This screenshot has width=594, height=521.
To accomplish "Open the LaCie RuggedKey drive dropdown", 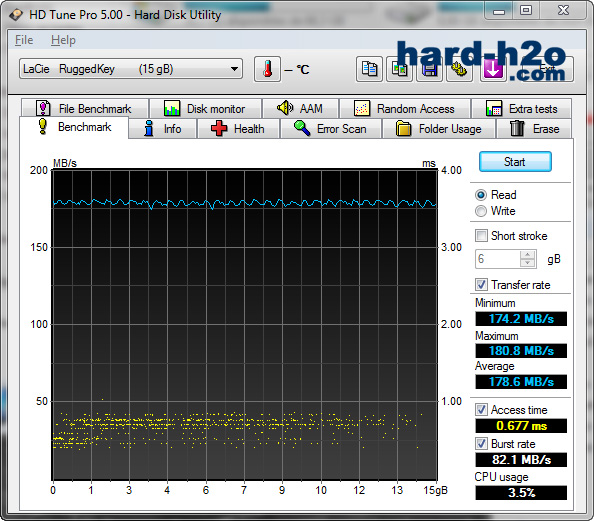I will tap(131, 69).
